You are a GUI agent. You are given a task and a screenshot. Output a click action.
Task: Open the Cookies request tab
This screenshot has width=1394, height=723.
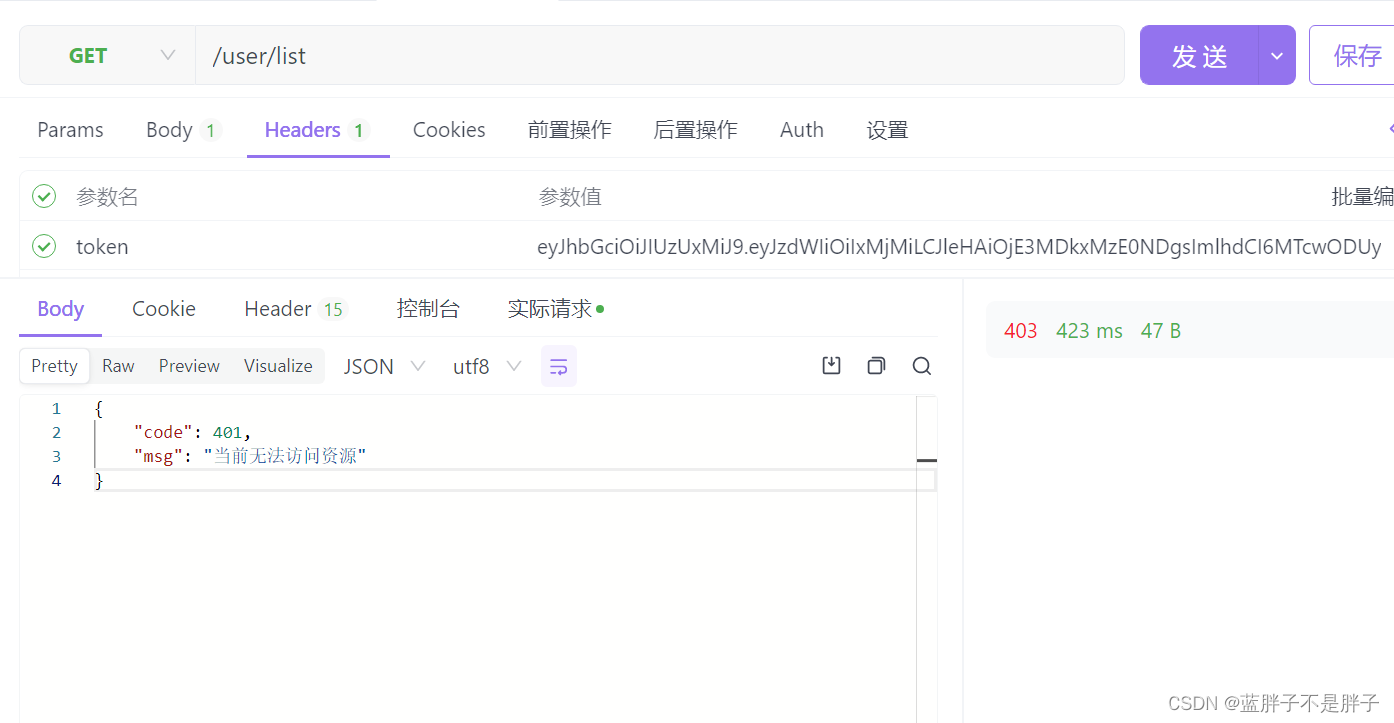pyautogui.click(x=449, y=130)
